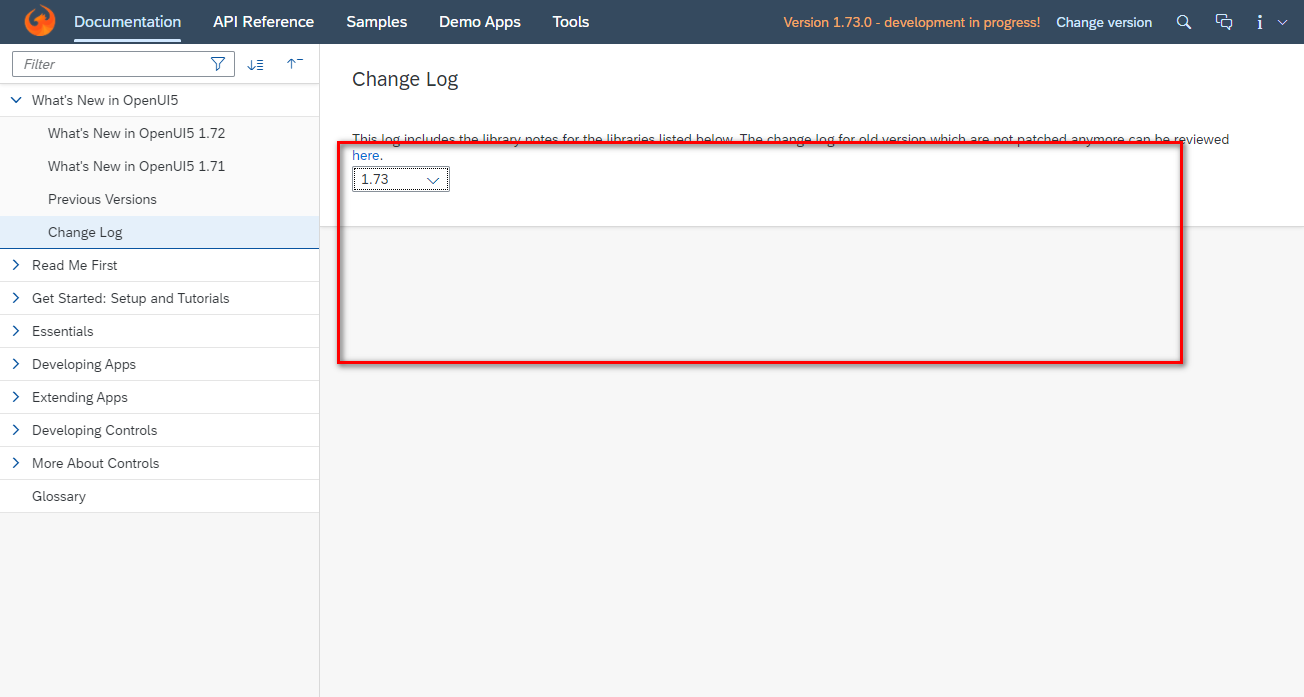The width and height of the screenshot is (1304, 697).
Task: Click Get Started: Setup and Tutorials label
Action: pos(131,298)
